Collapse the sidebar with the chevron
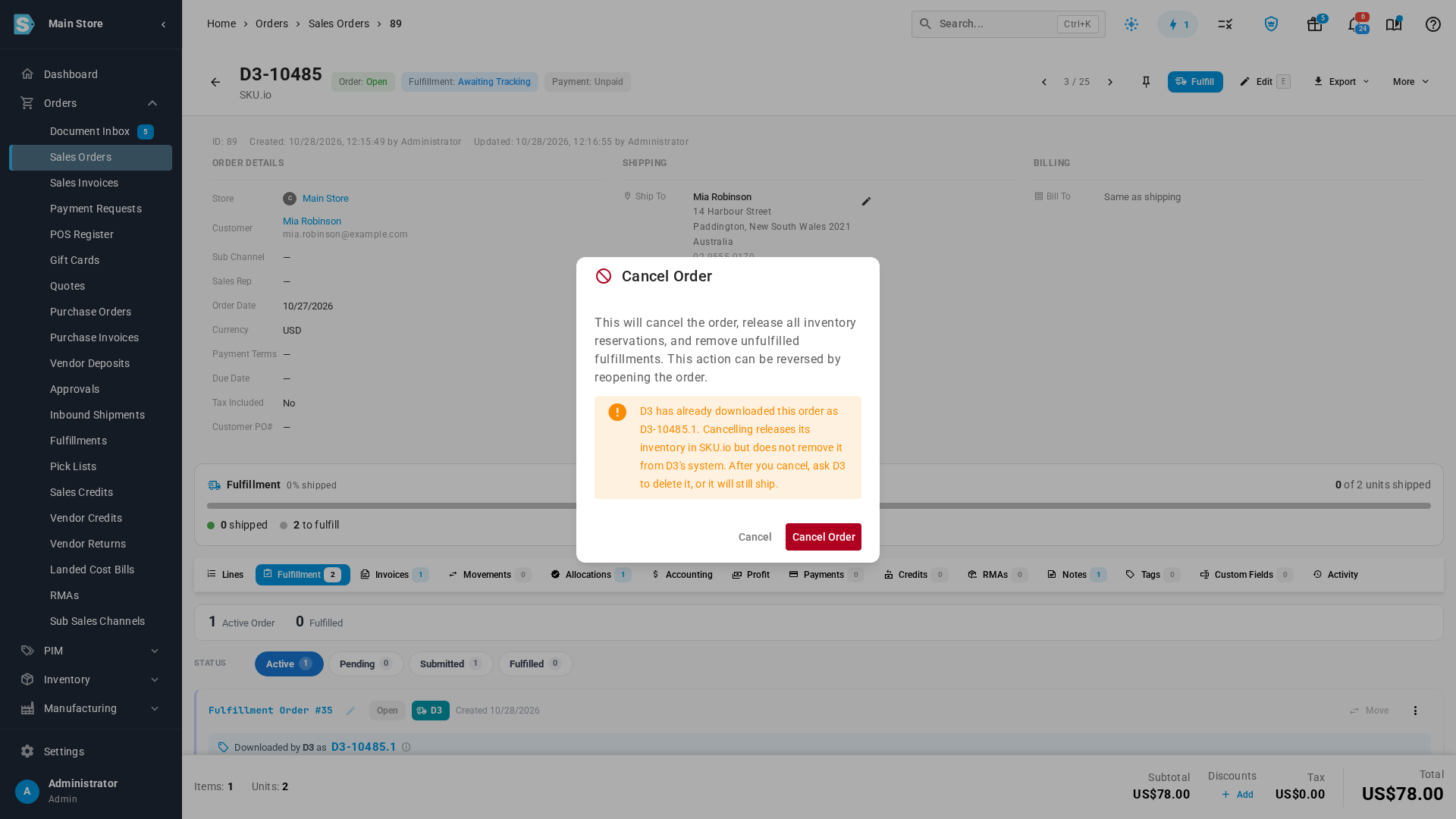The image size is (1456, 819). point(163,24)
